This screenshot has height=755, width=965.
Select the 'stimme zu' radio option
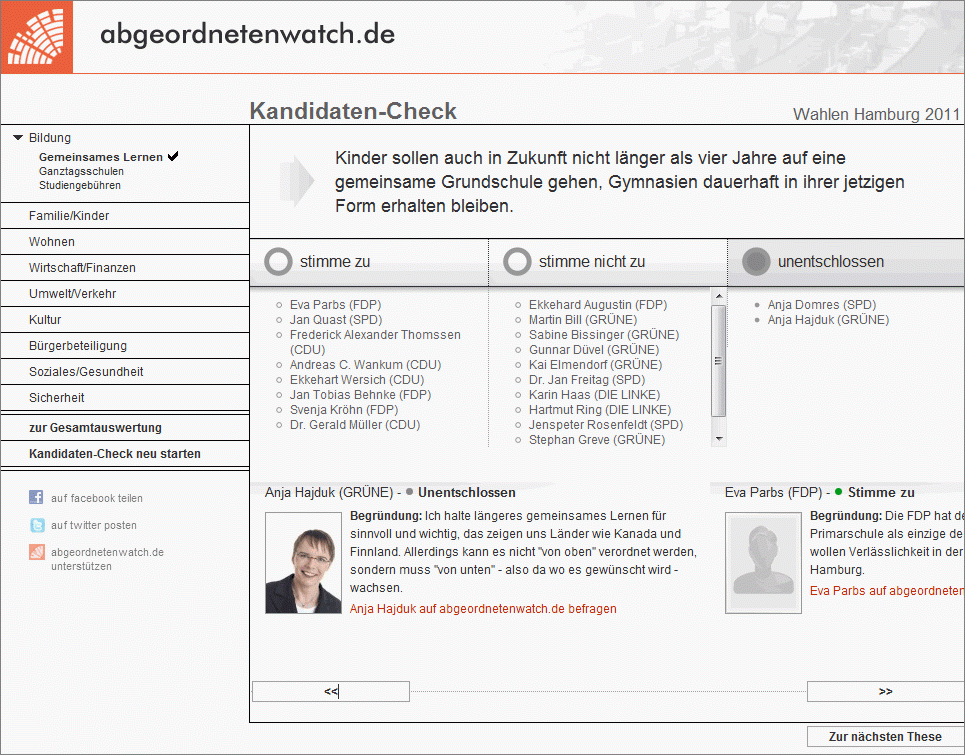278,262
